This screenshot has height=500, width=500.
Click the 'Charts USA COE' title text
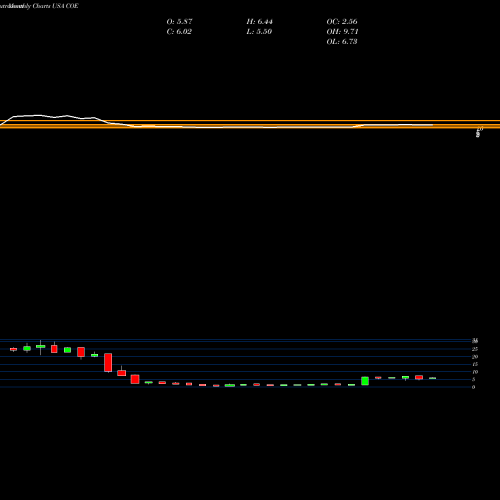click(x=55, y=6)
